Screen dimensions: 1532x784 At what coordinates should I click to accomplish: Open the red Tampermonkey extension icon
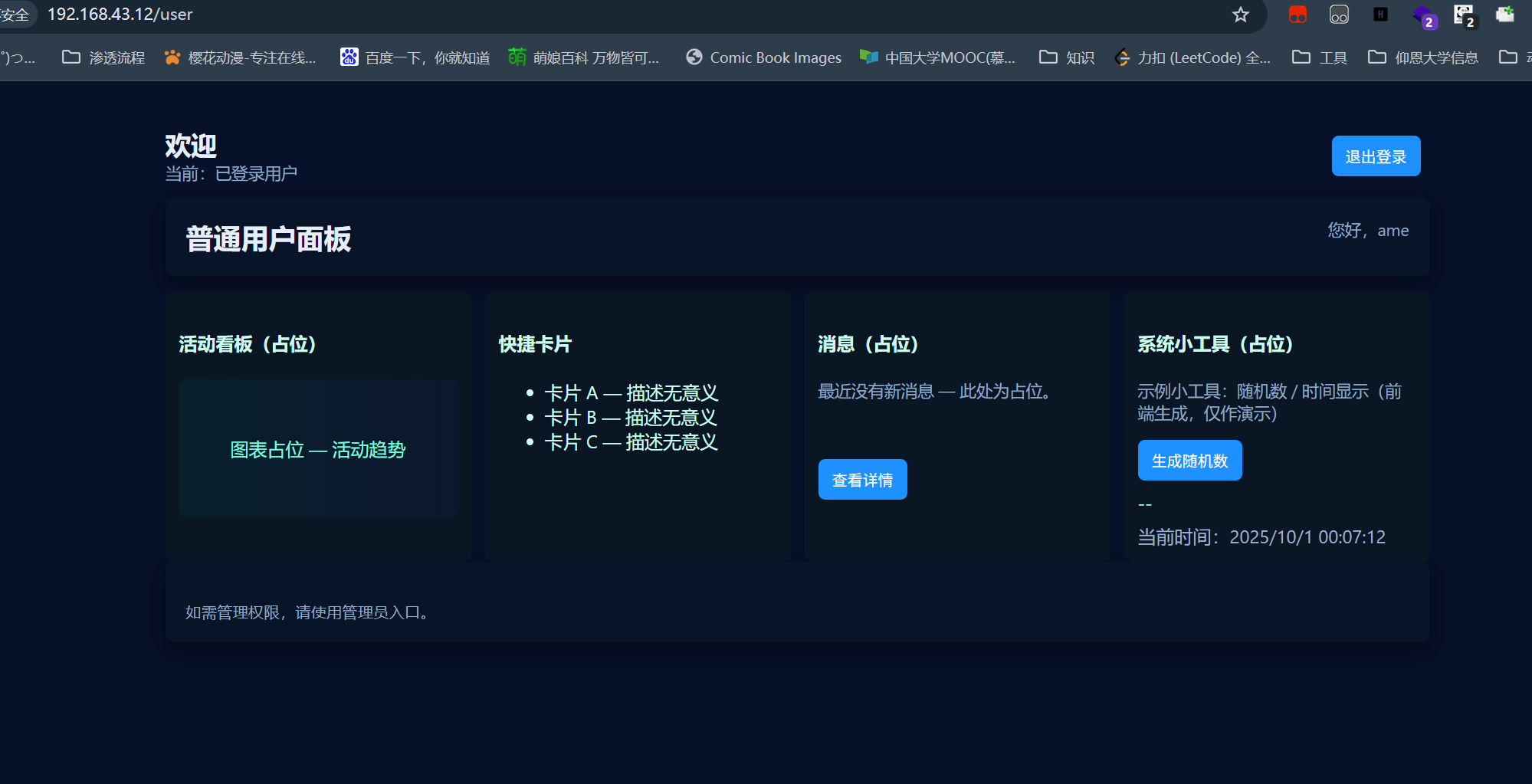(x=1297, y=15)
